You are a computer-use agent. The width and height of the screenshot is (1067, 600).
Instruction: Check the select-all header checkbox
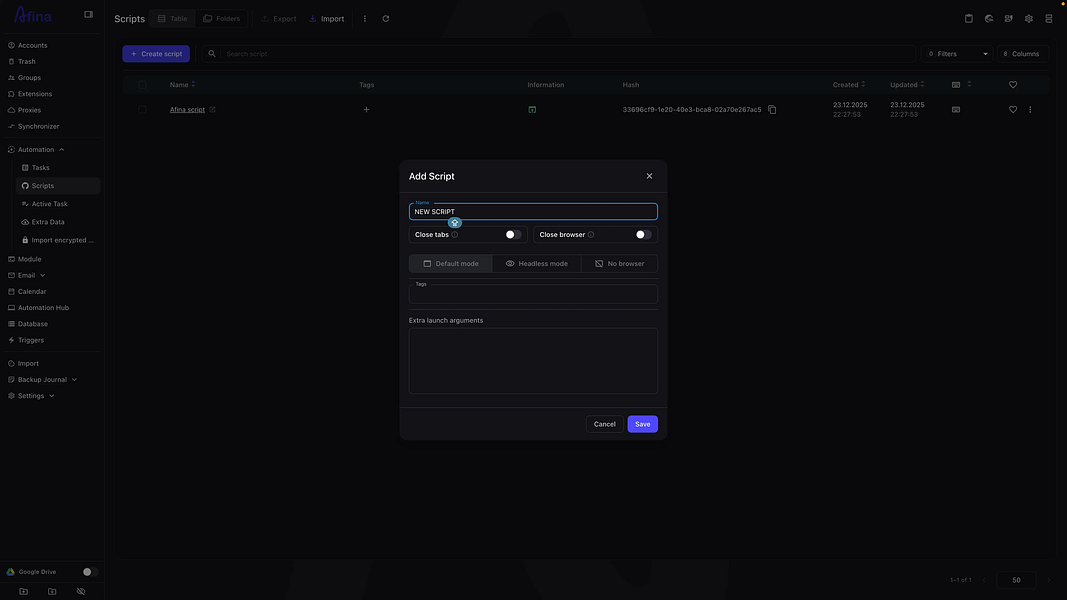pyautogui.click(x=142, y=85)
